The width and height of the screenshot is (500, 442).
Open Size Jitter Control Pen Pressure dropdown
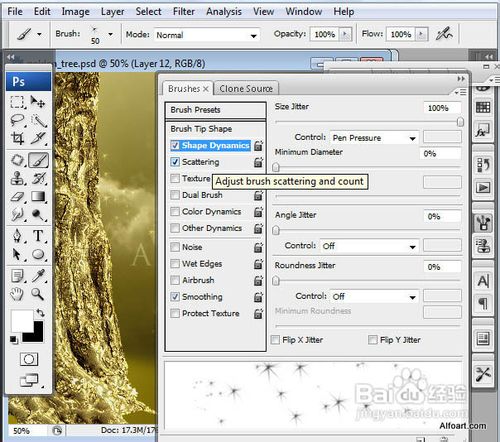point(374,138)
